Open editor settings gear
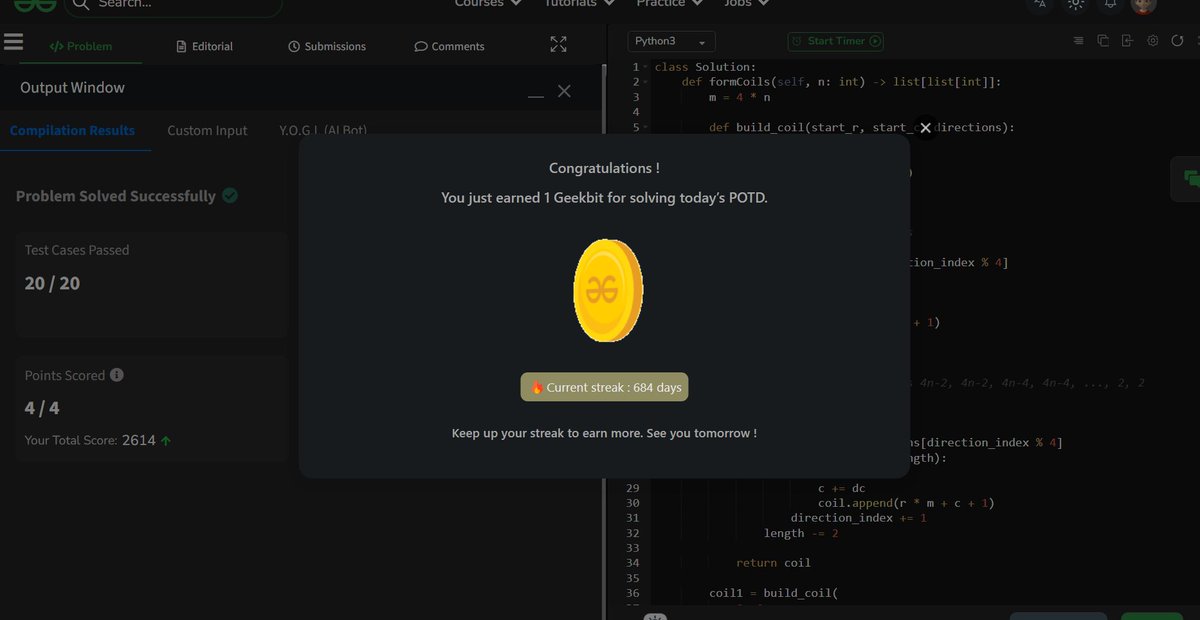This screenshot has height=620, width=1200. (x=1152, y=41)
